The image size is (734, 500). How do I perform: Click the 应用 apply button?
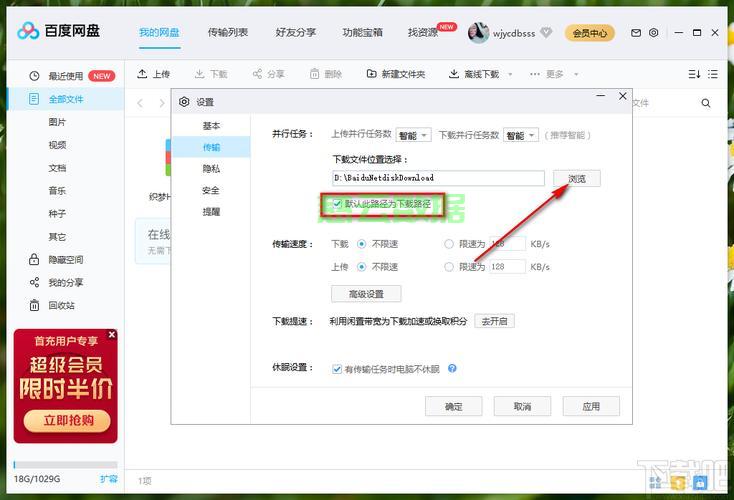click(591, 406)
